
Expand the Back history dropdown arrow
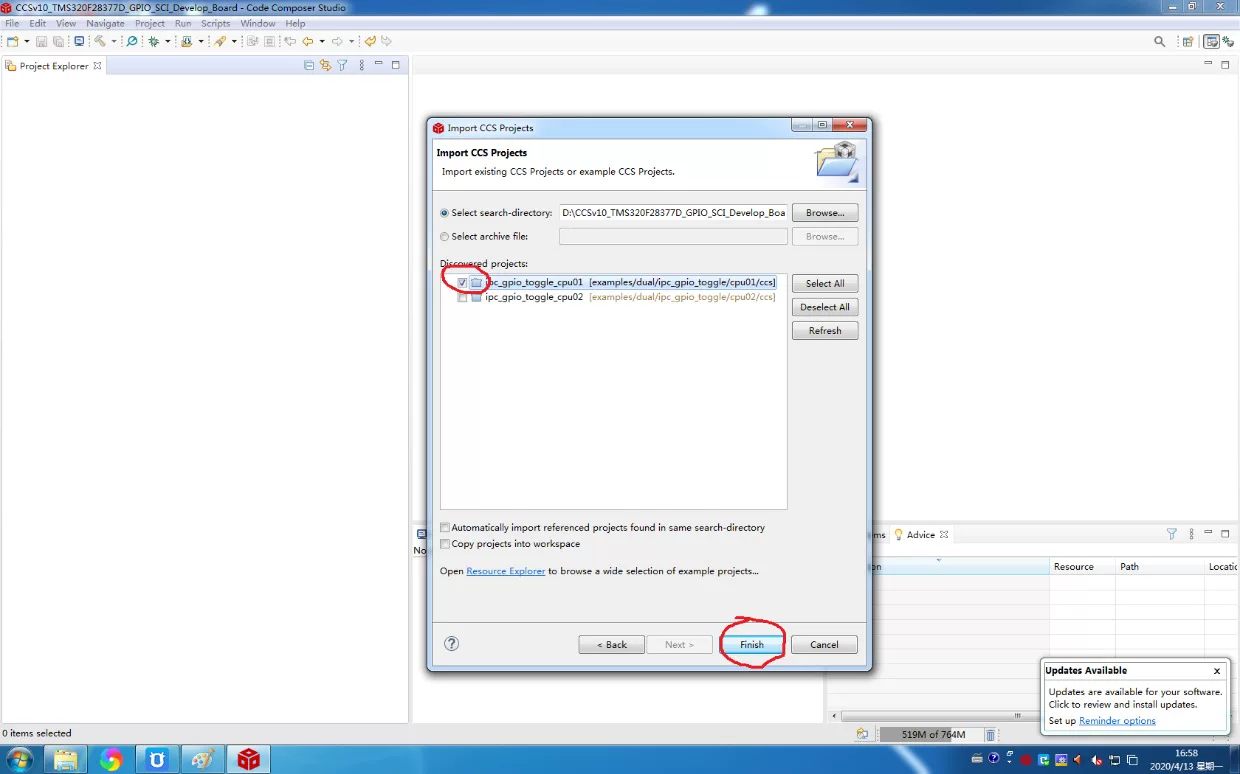[322, 41]
